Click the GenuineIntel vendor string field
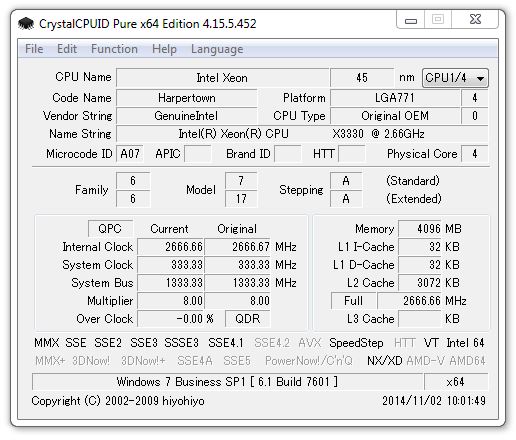Image resolution: width=516 pixels, height=440 pixels. tap(187, 116)
